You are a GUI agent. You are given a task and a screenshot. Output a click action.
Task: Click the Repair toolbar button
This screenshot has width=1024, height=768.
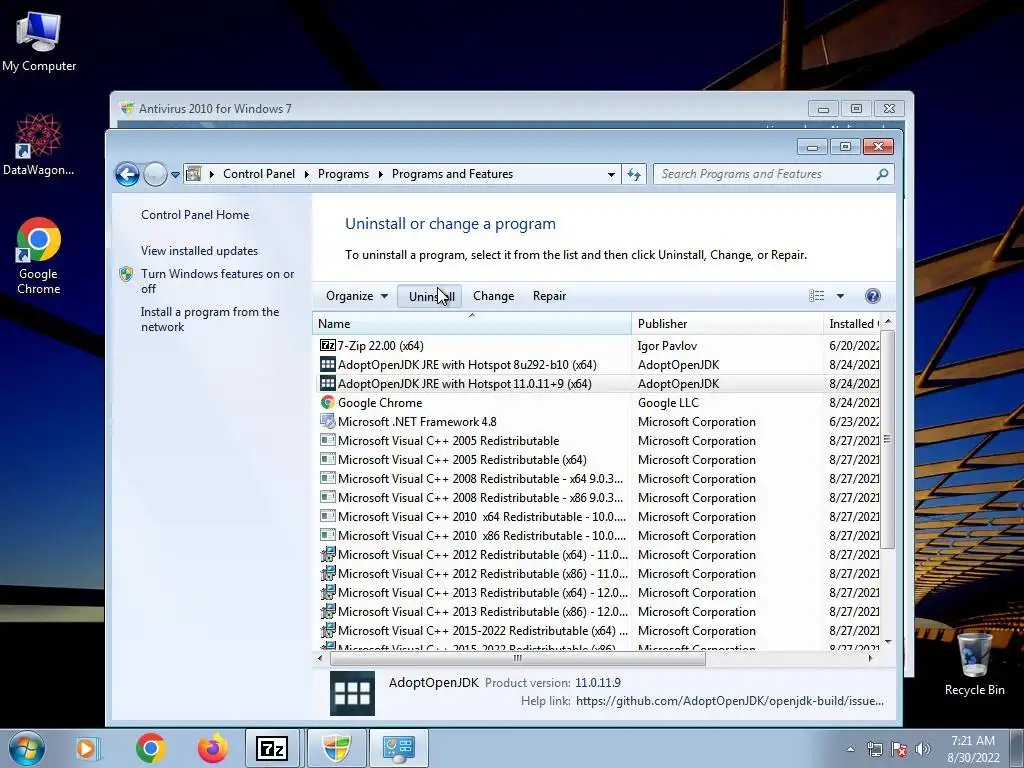[549, 296]
